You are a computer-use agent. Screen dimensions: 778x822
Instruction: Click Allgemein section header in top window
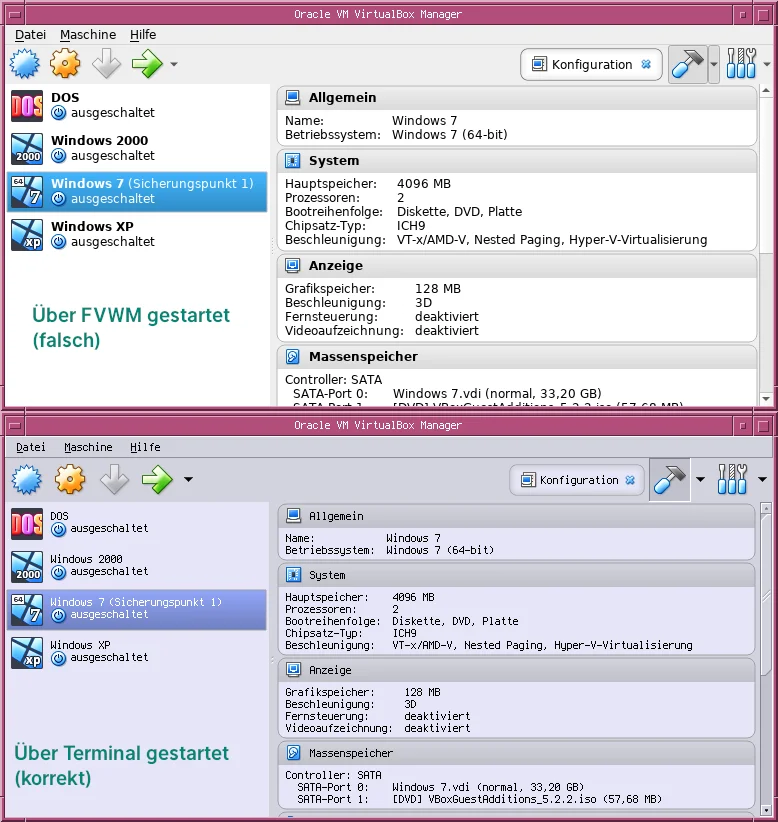pyautogui.click(x=517, y=98)
